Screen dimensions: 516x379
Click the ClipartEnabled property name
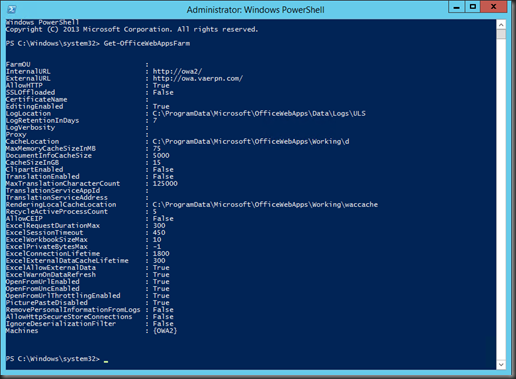[x=35, y=169]
